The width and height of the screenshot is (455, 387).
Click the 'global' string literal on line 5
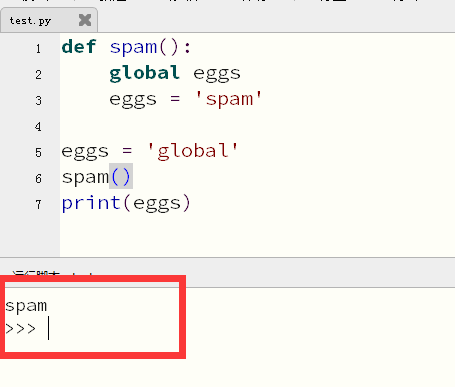(x=193, y=151)
